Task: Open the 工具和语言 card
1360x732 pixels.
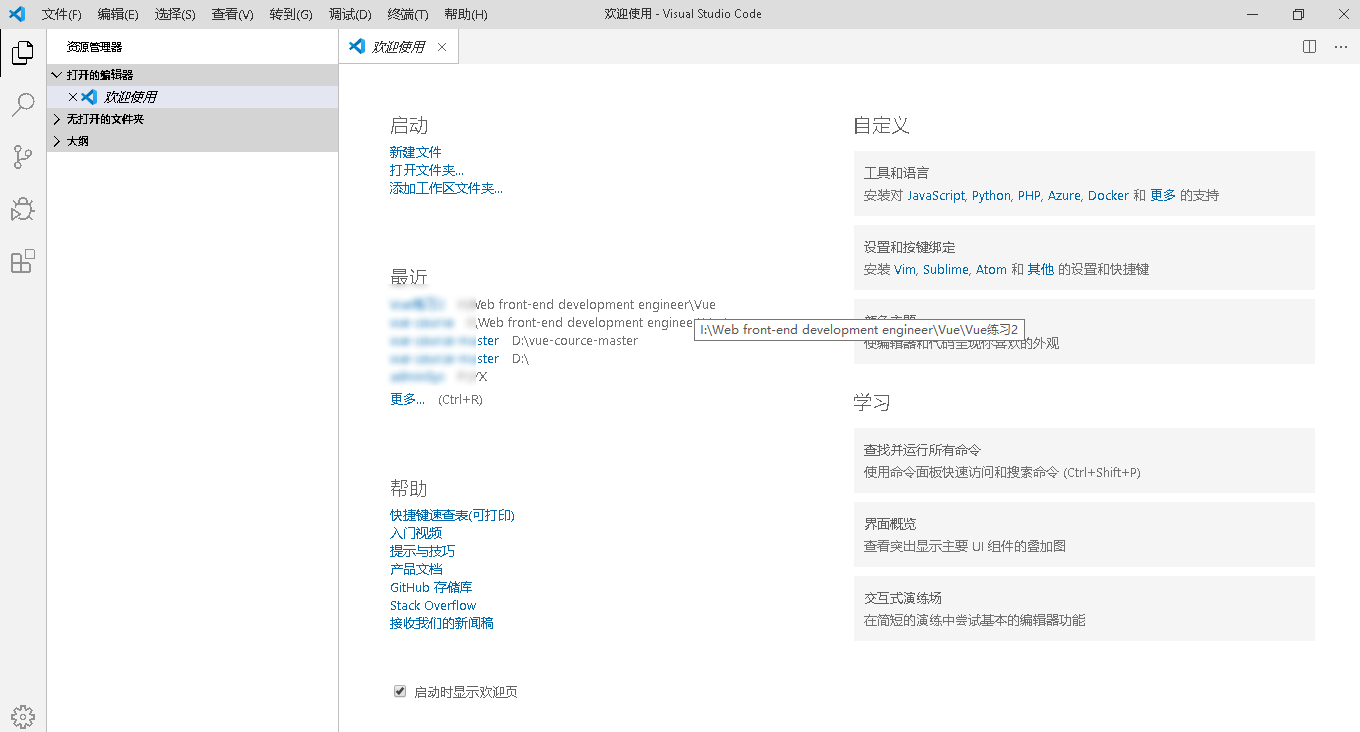Action: [1084, 183]
